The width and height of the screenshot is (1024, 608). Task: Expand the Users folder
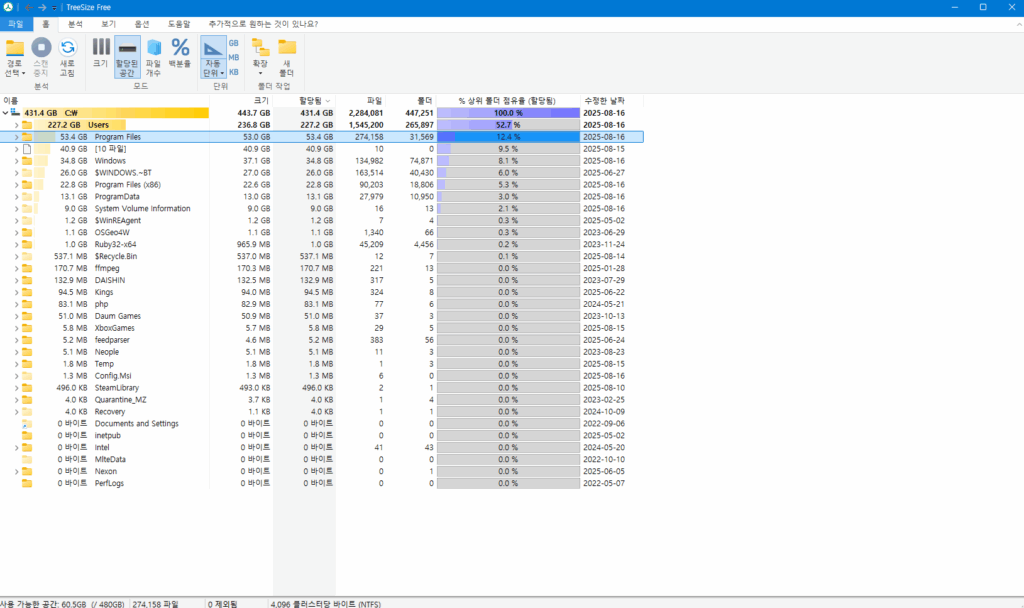tap(16, 125)
